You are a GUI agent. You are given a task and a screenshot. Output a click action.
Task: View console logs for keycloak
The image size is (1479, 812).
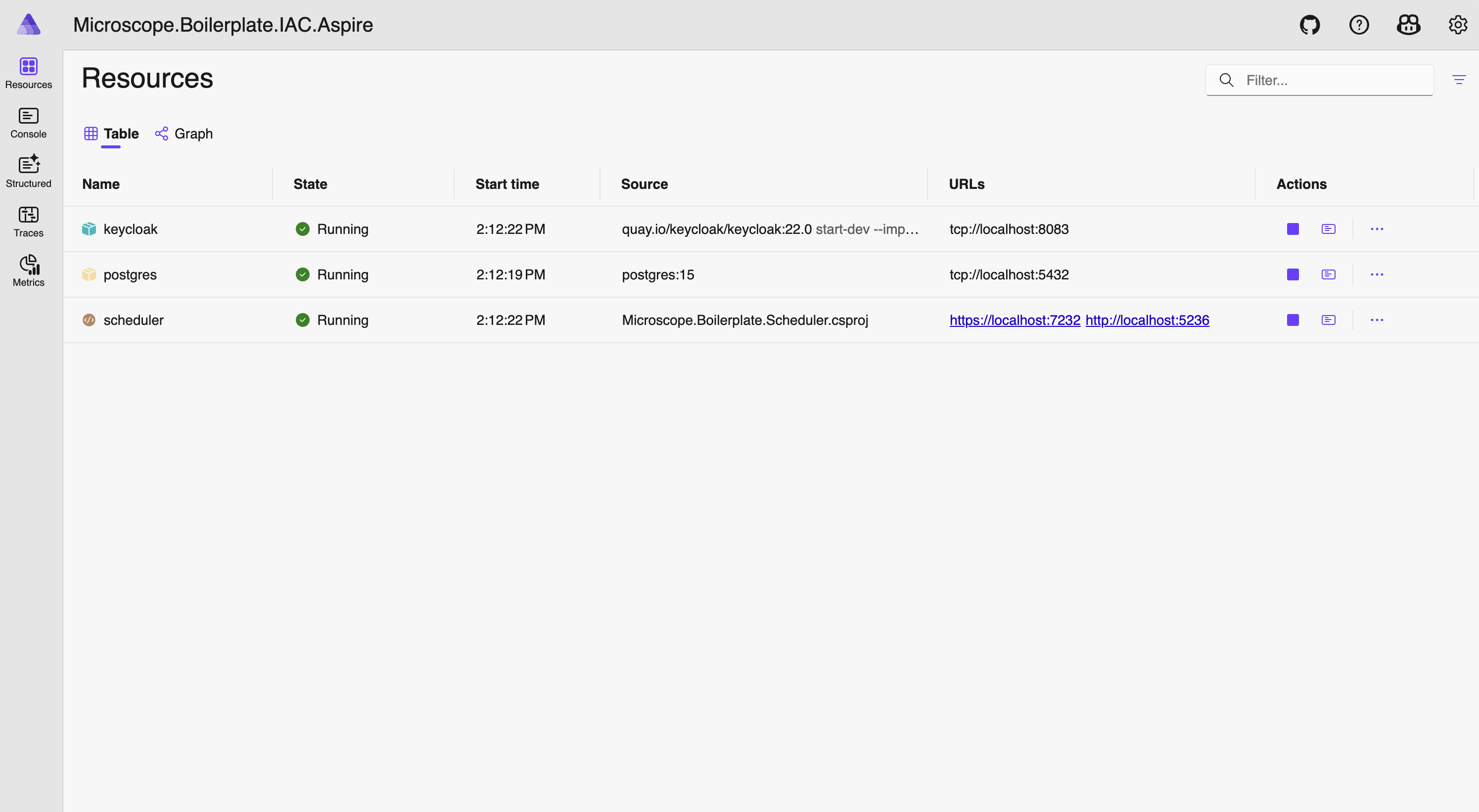coord(1329,229)
